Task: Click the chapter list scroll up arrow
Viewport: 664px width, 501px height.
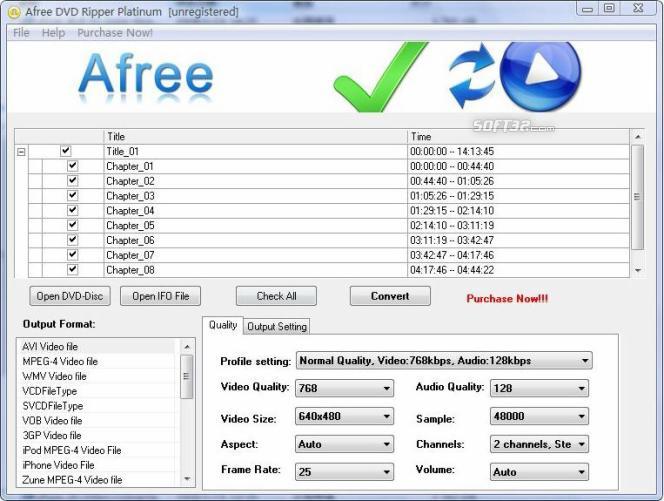Action: (638, 136)
